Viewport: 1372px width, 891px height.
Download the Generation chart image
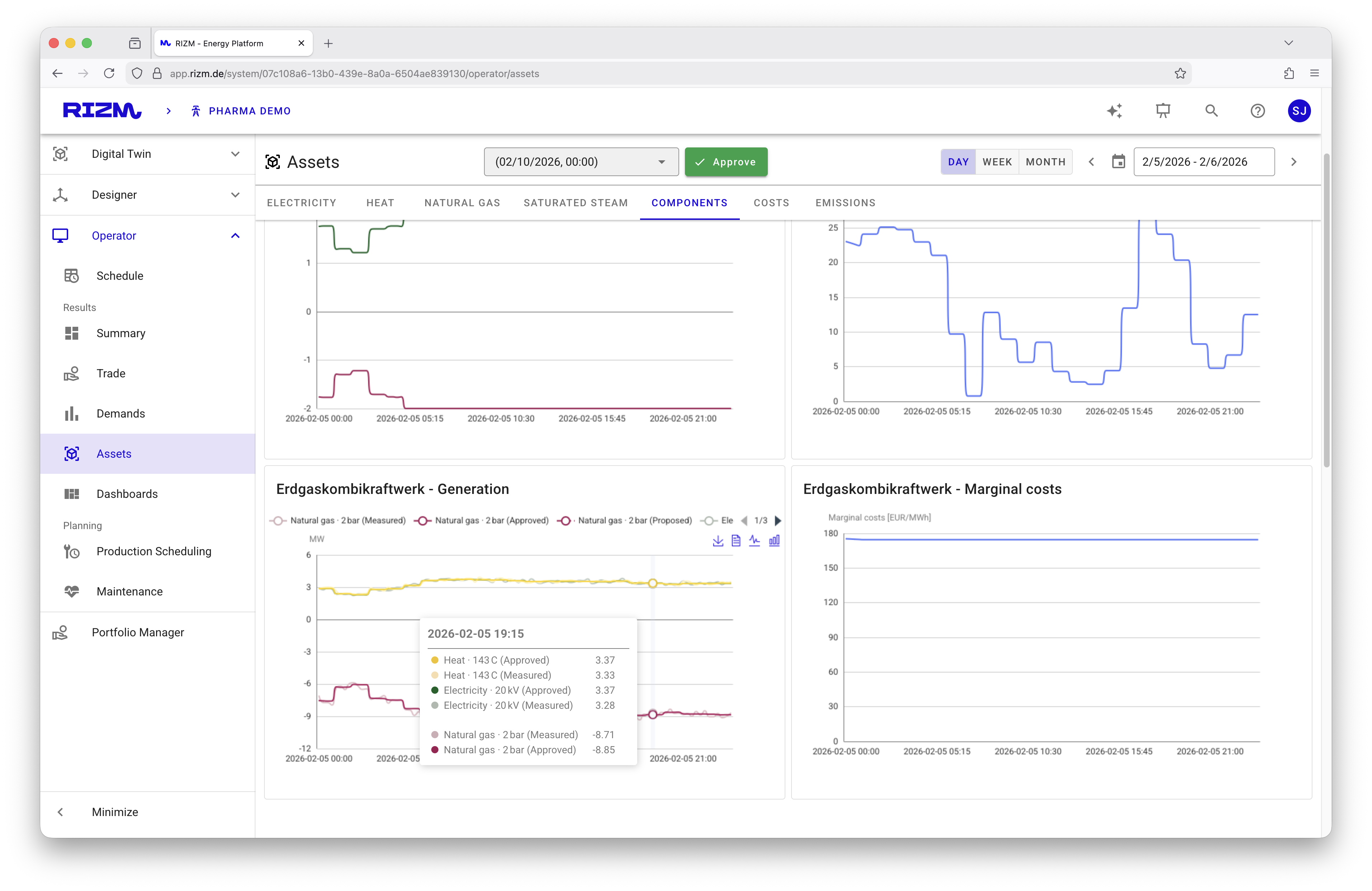point(718,541)
